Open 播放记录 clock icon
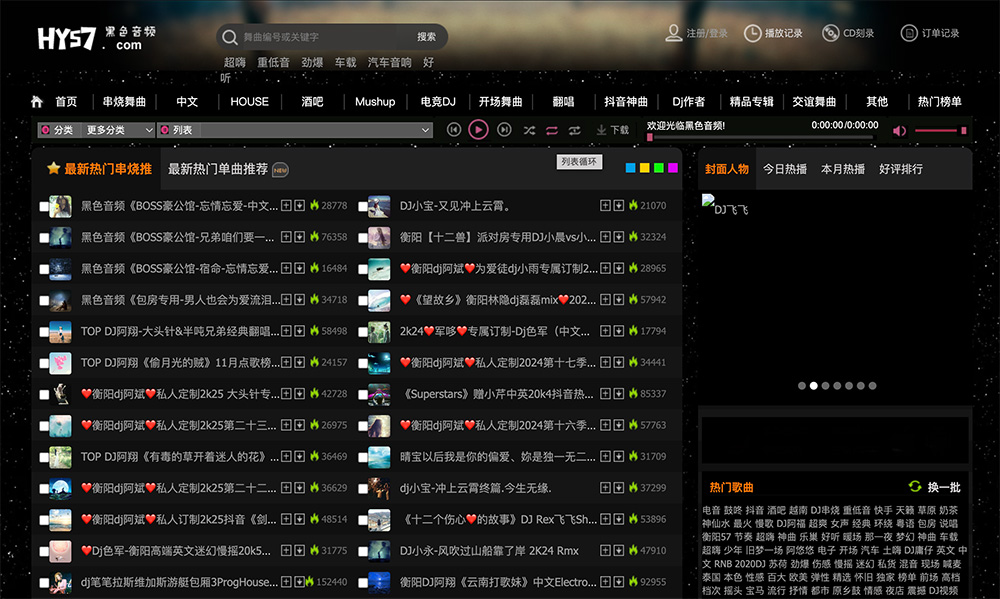The image size is (1000, 599). 753,33
